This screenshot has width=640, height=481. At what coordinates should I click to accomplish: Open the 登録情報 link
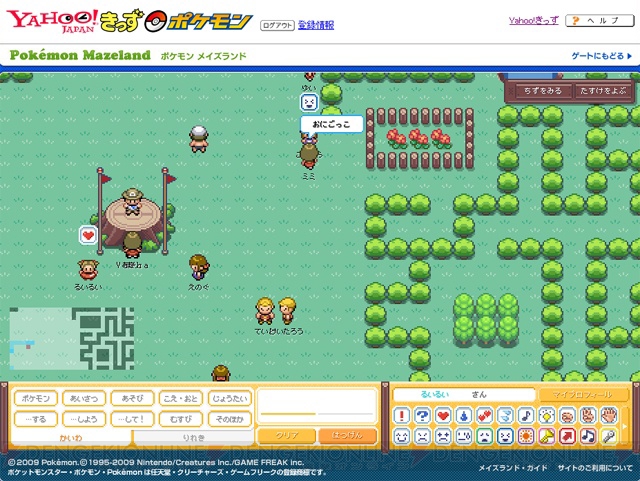316,25
